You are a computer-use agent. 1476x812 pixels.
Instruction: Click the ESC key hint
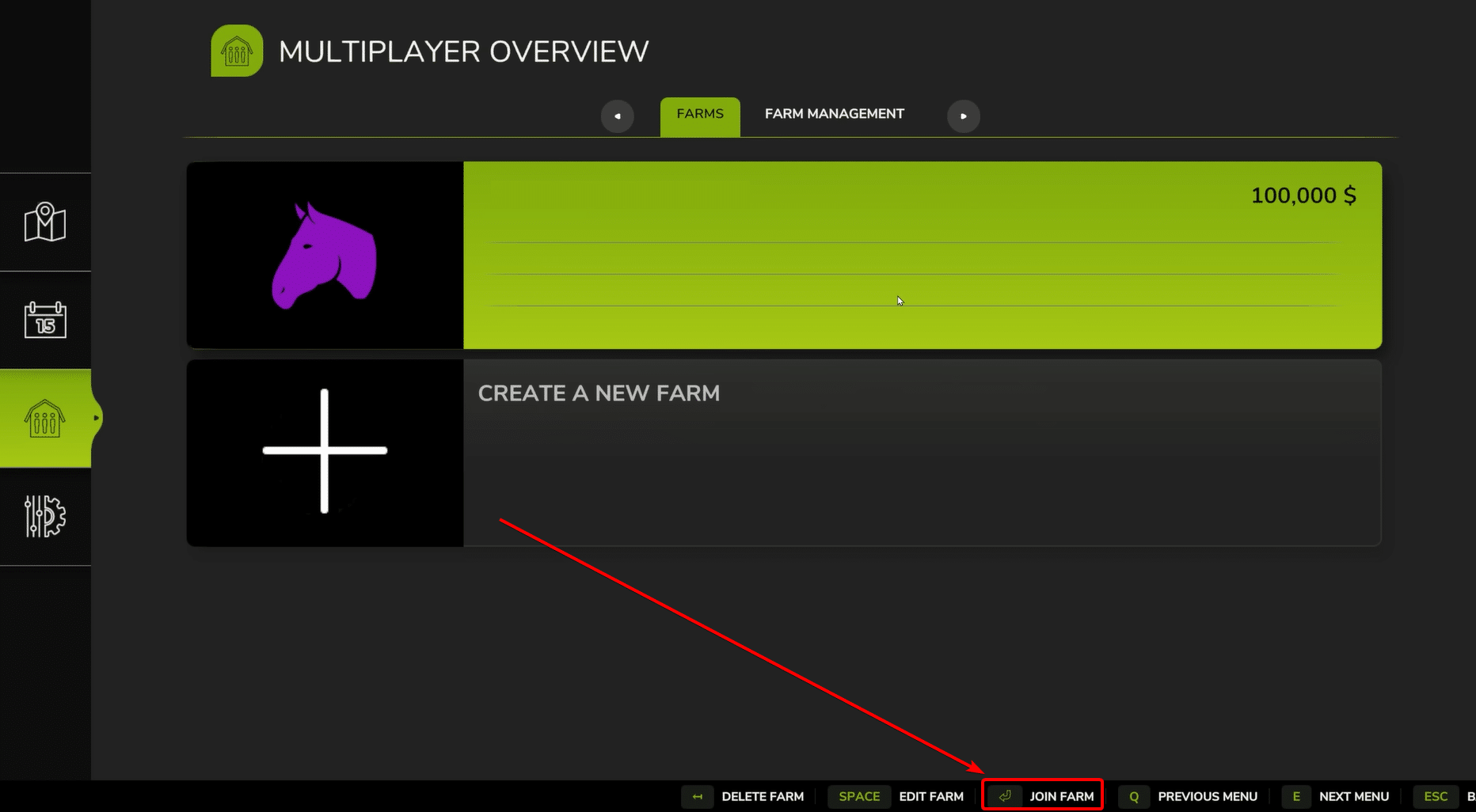point(1436,796)
